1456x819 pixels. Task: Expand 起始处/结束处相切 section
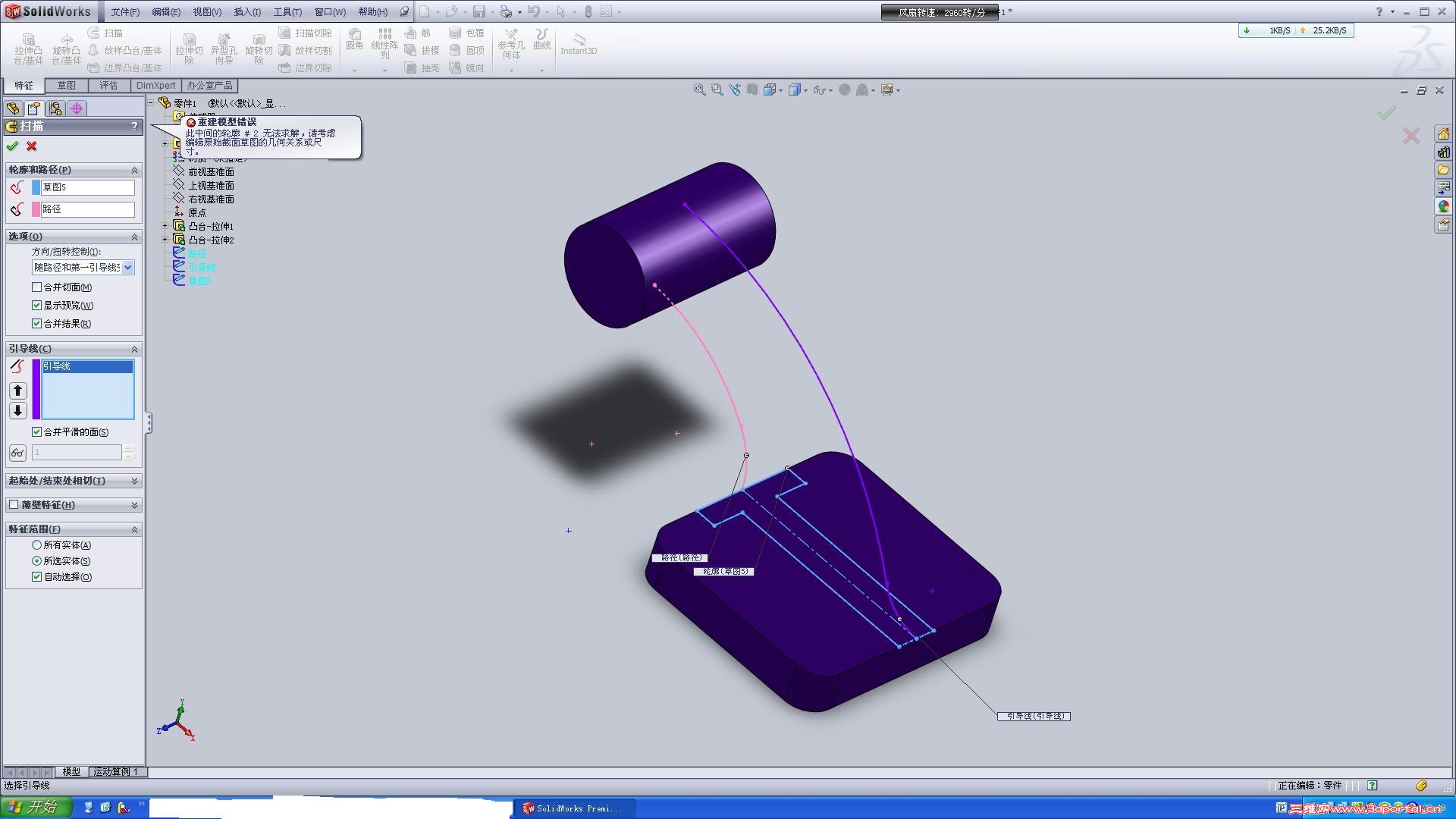click(134, 482)
